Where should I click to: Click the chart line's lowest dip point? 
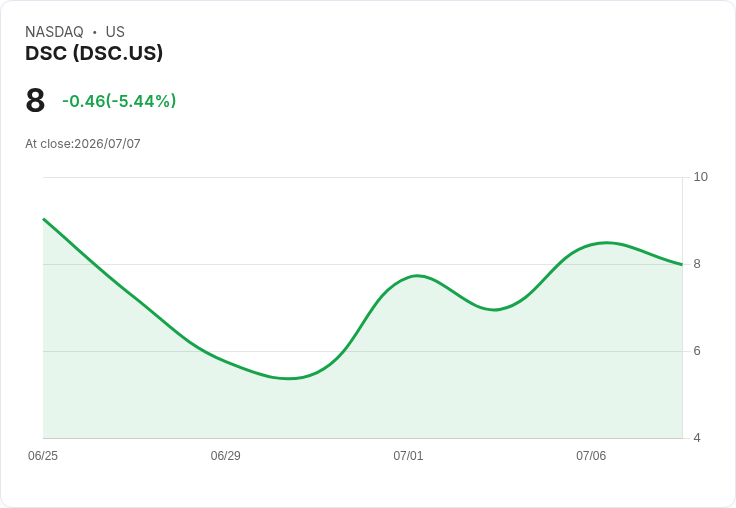click(x=289, y=378)
